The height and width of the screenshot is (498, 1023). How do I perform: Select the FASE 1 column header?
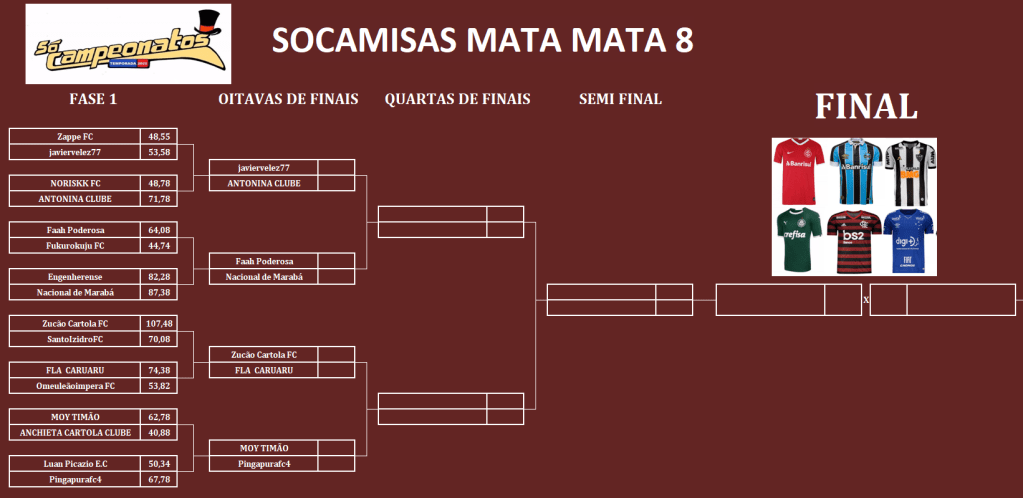(x=93, y=99)
